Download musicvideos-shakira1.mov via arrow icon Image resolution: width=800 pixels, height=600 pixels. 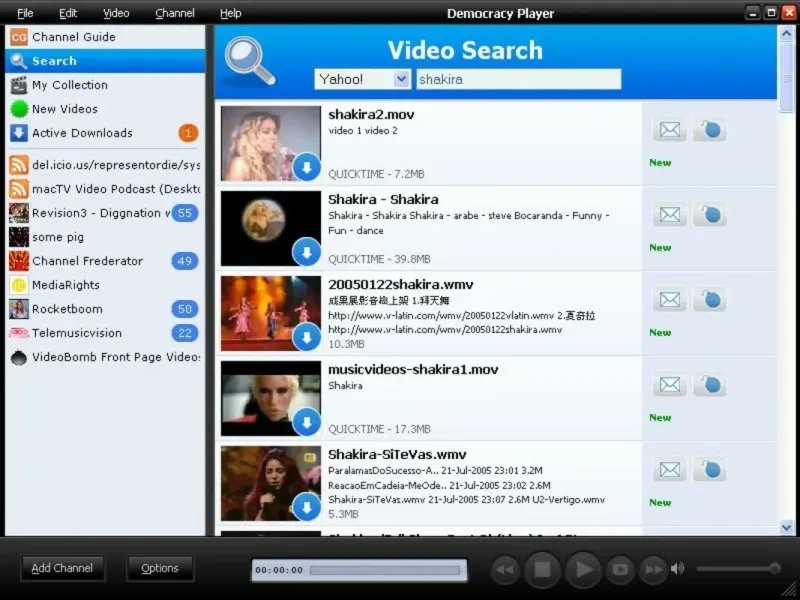[307, 422]
